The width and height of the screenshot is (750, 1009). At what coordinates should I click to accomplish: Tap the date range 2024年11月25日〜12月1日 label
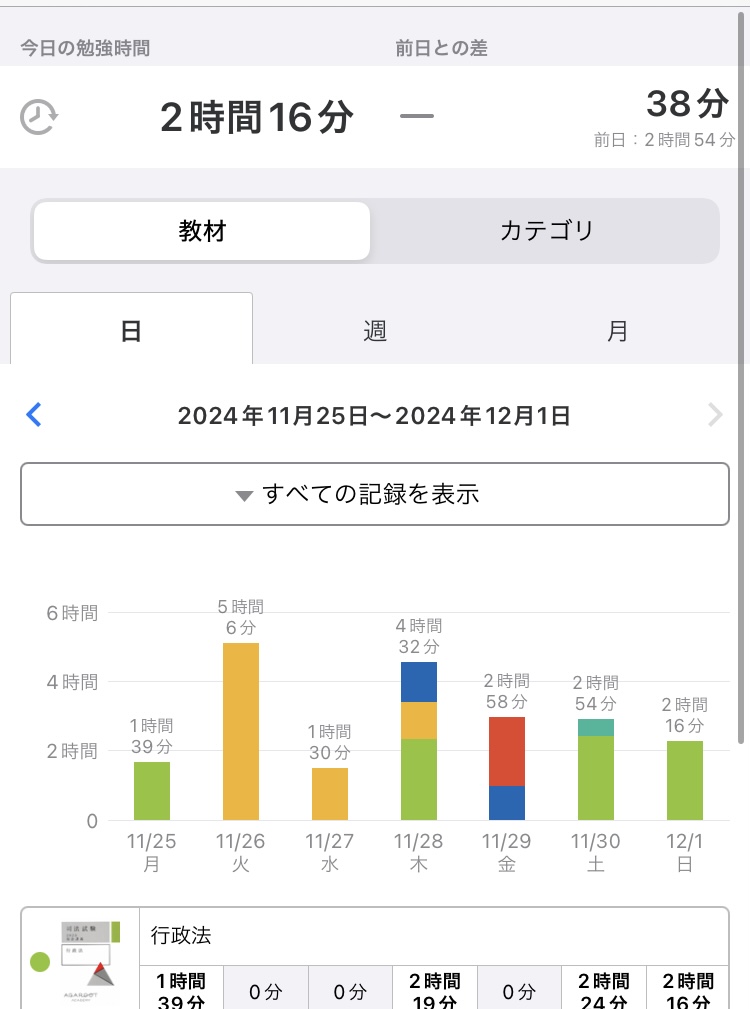[x=374, y=416]
